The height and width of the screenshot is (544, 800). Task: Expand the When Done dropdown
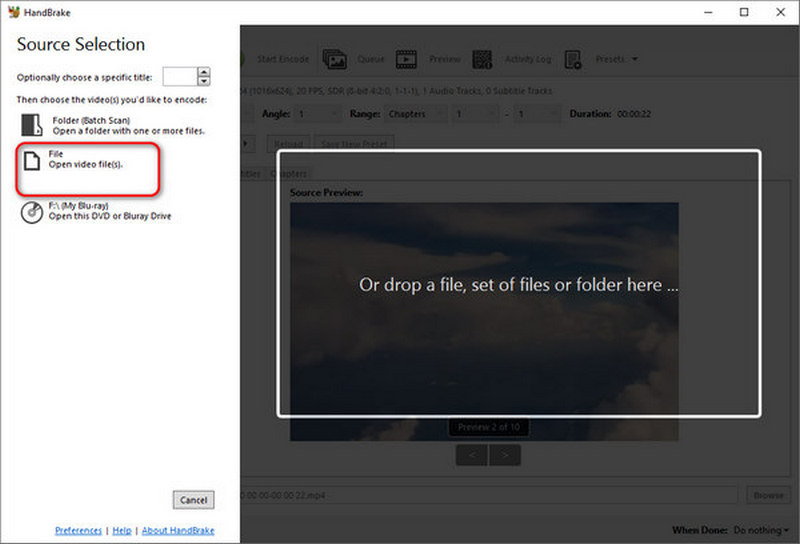(x=761, y=530)
